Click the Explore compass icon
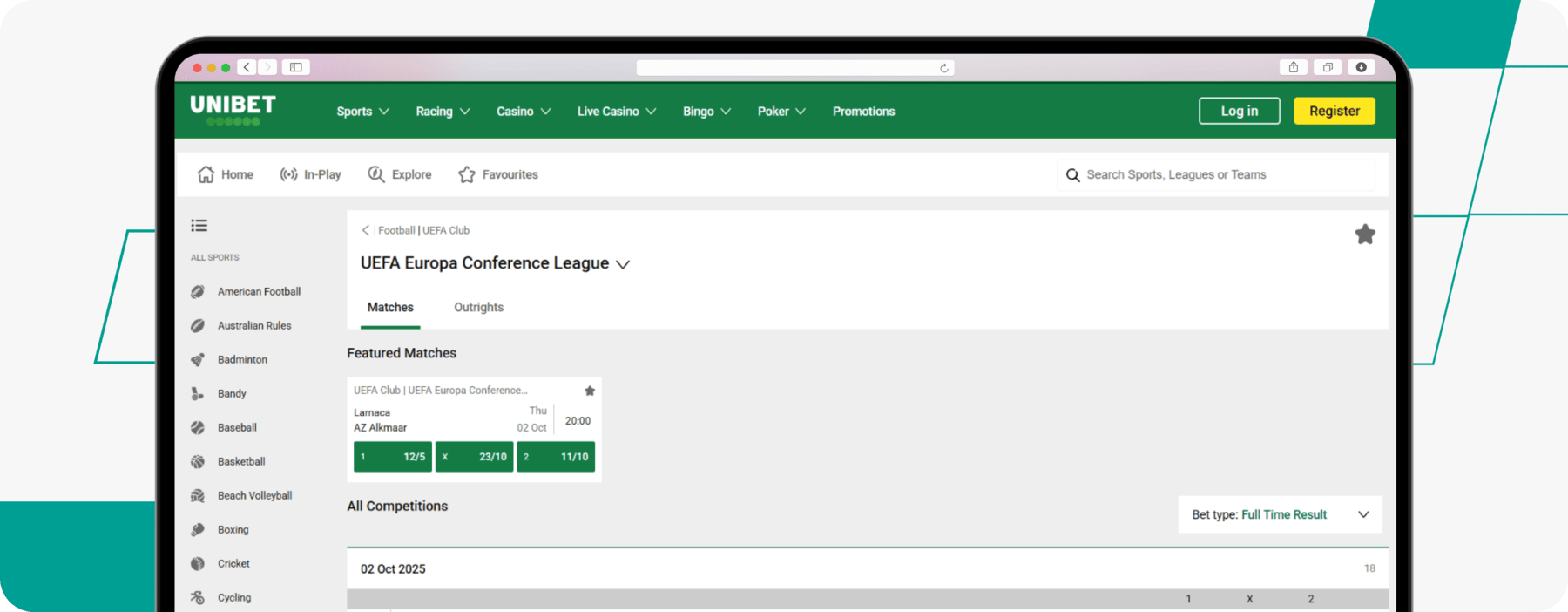The width and height of the screenshot is (1568, 612). tap(376, 174)
